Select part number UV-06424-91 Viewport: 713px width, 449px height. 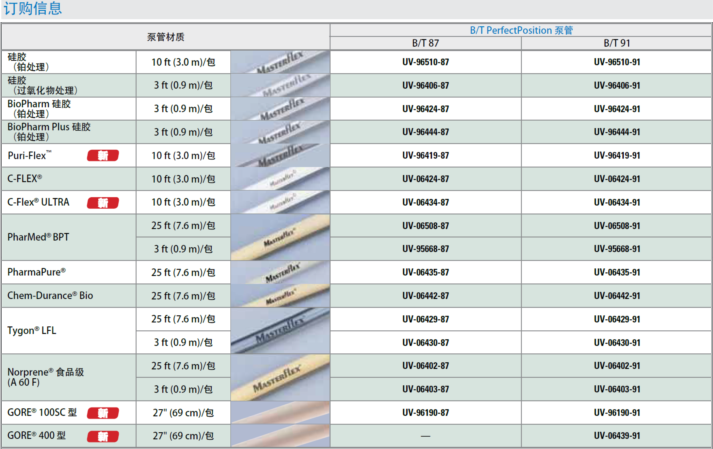[617, 179]
